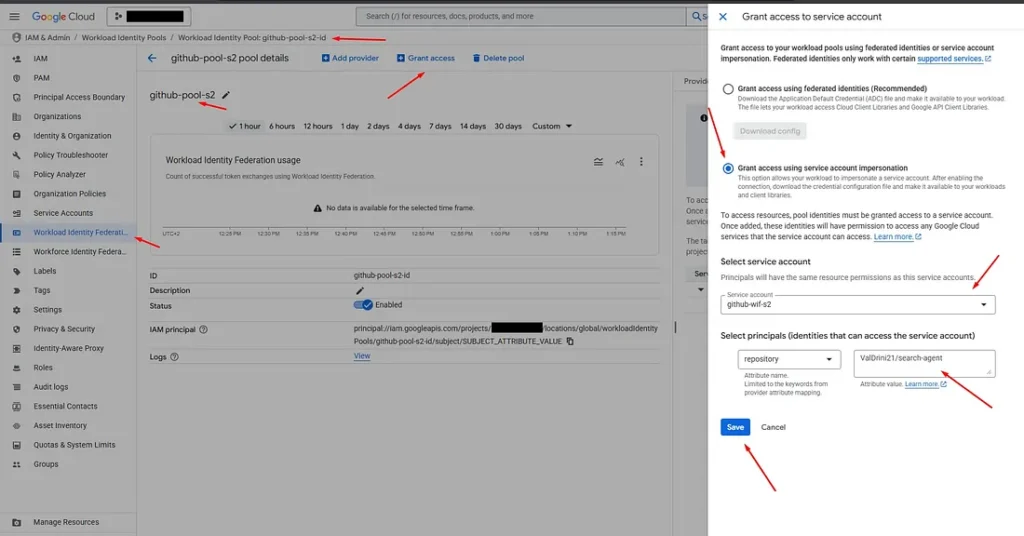Copy the IAM principal value
The height and width of the screenshot is (536, 1024).
click(x=570, y=341)
